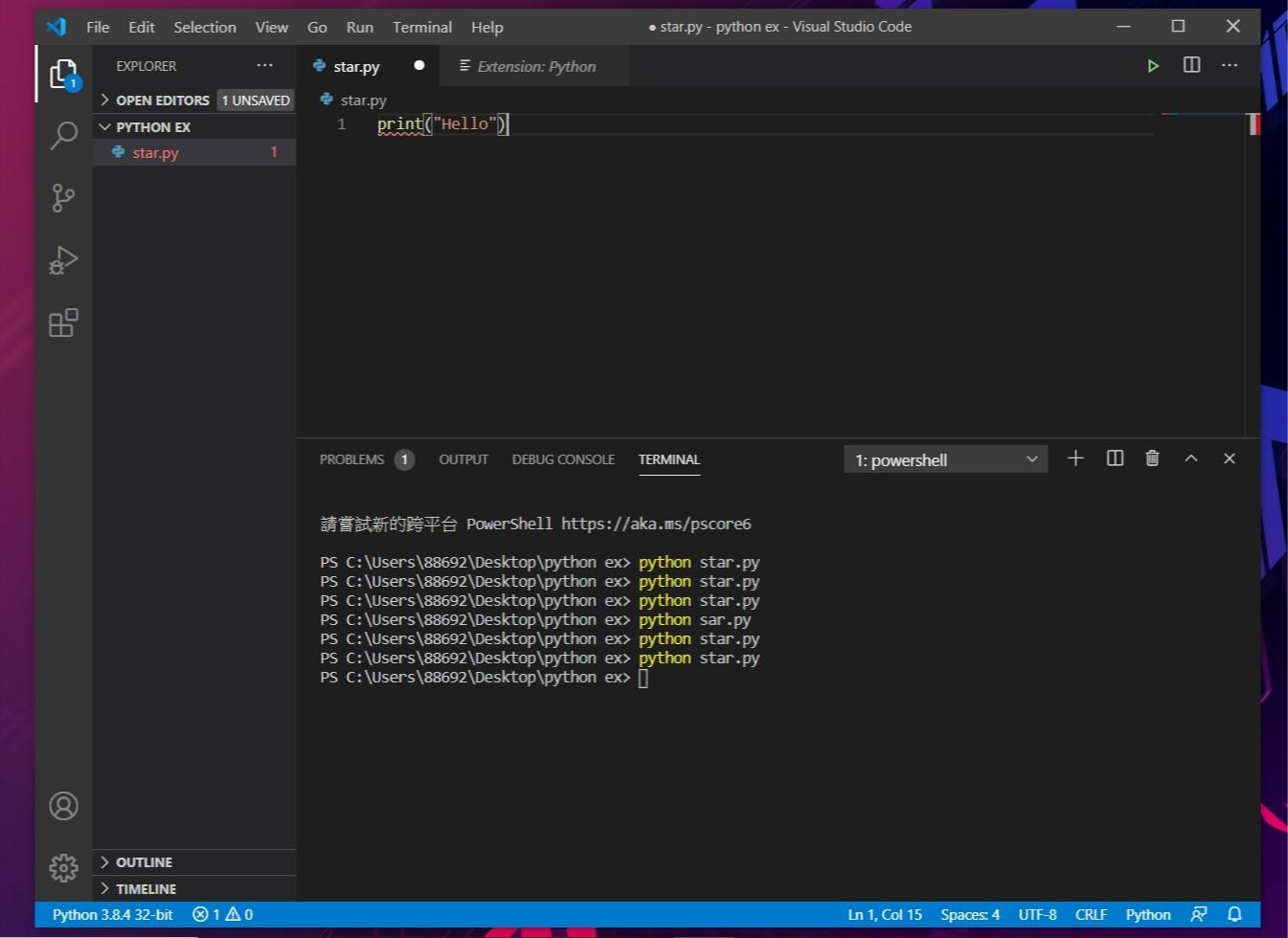
Task: Change CRLF end of line sequence
Action: tap(1091, 914)
